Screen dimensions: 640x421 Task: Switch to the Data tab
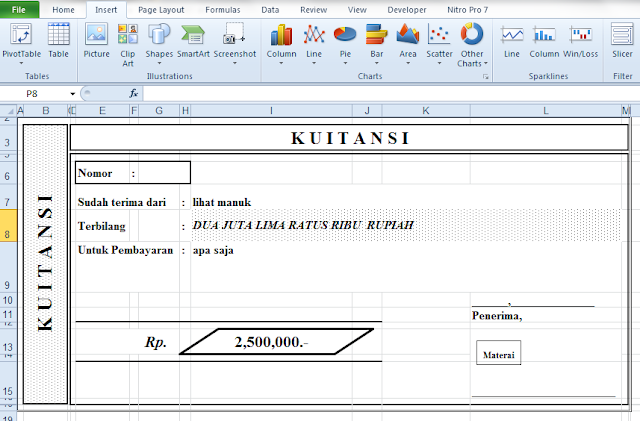(x=270, y=10)
